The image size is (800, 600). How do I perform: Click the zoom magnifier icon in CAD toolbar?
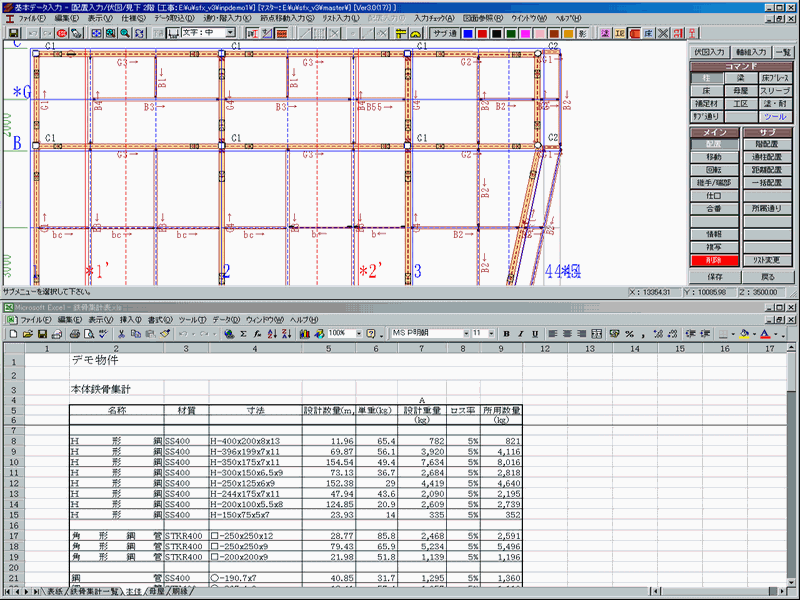[x=125, y=33]
